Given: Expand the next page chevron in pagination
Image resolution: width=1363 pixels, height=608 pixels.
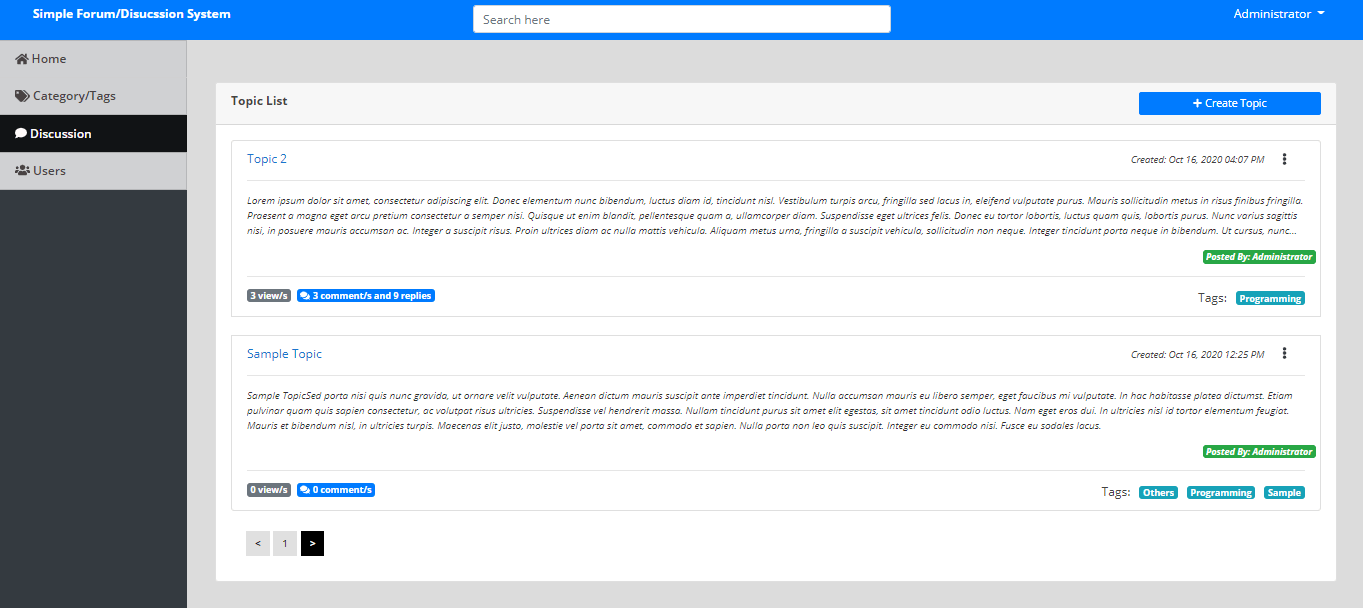Looking at the screenshot, I should point(312,543).
